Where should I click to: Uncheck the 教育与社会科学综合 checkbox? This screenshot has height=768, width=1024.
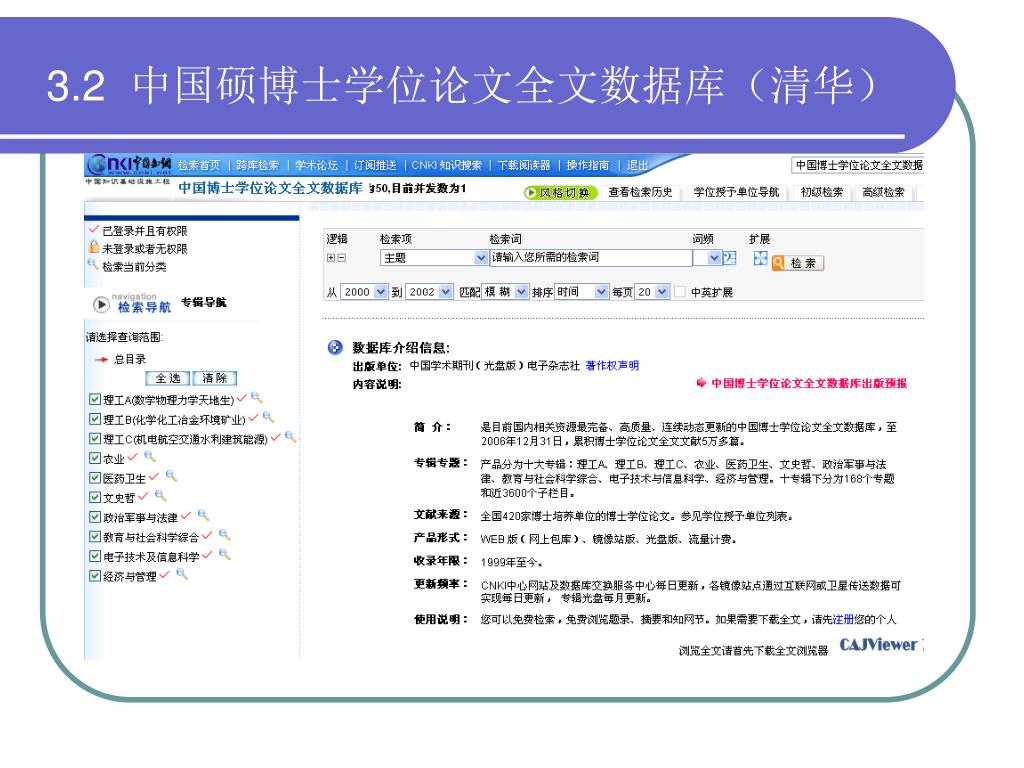(x=95, y=536)
